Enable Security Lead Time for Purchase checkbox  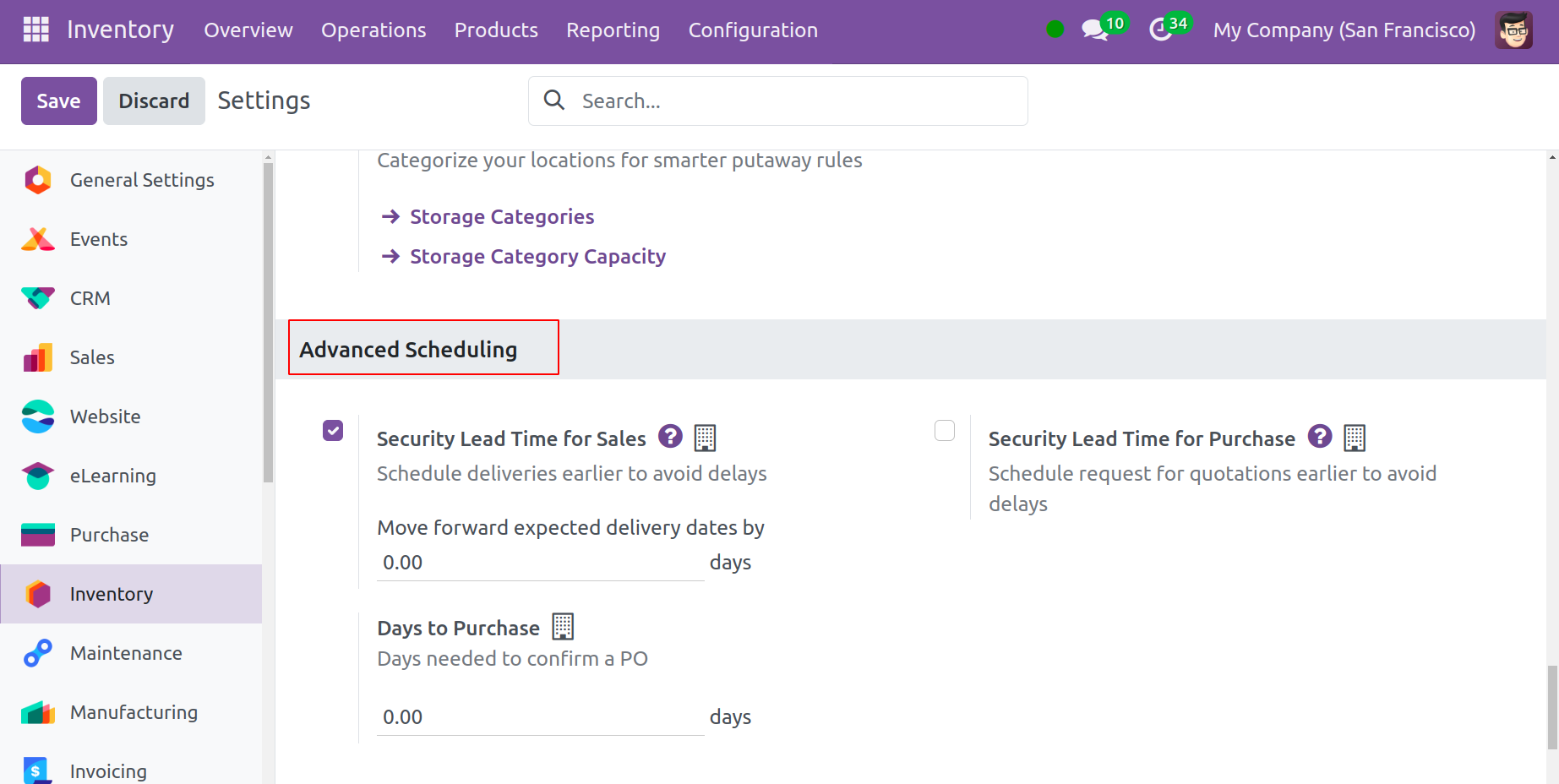pos(945,431)
